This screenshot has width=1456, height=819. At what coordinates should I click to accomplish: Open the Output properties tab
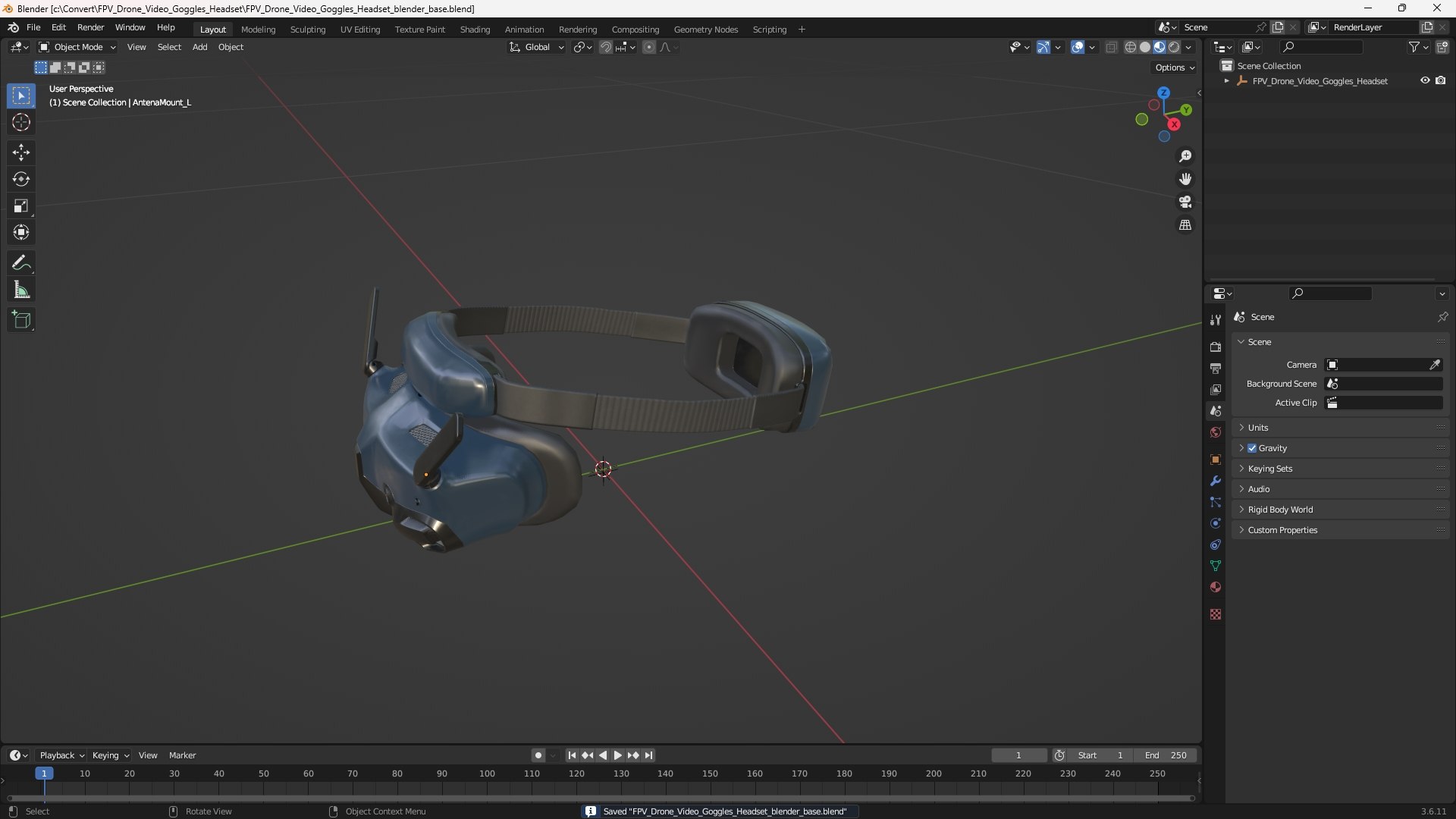[x=1216, y=368]
